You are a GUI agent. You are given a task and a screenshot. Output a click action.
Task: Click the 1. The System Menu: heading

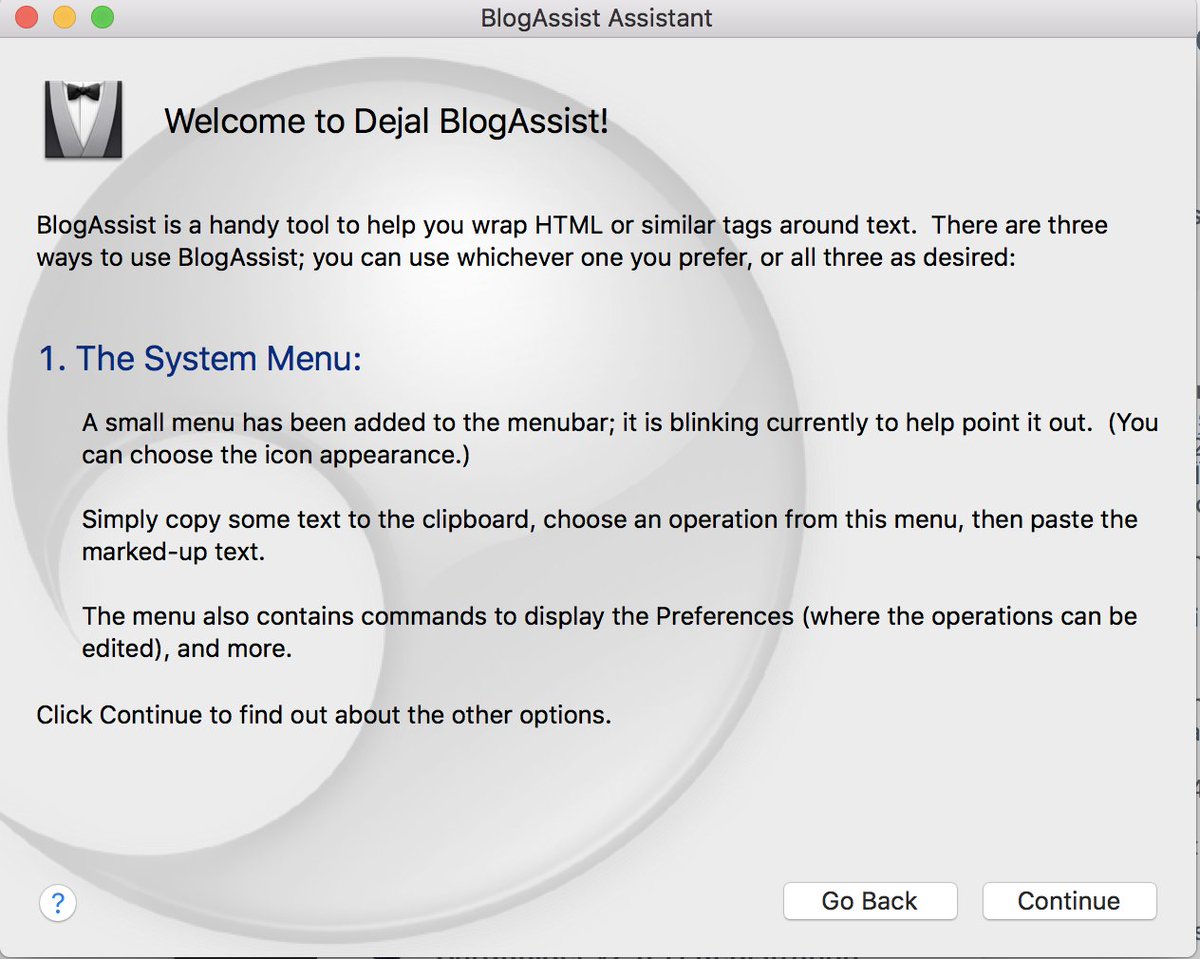pos(200,358)
